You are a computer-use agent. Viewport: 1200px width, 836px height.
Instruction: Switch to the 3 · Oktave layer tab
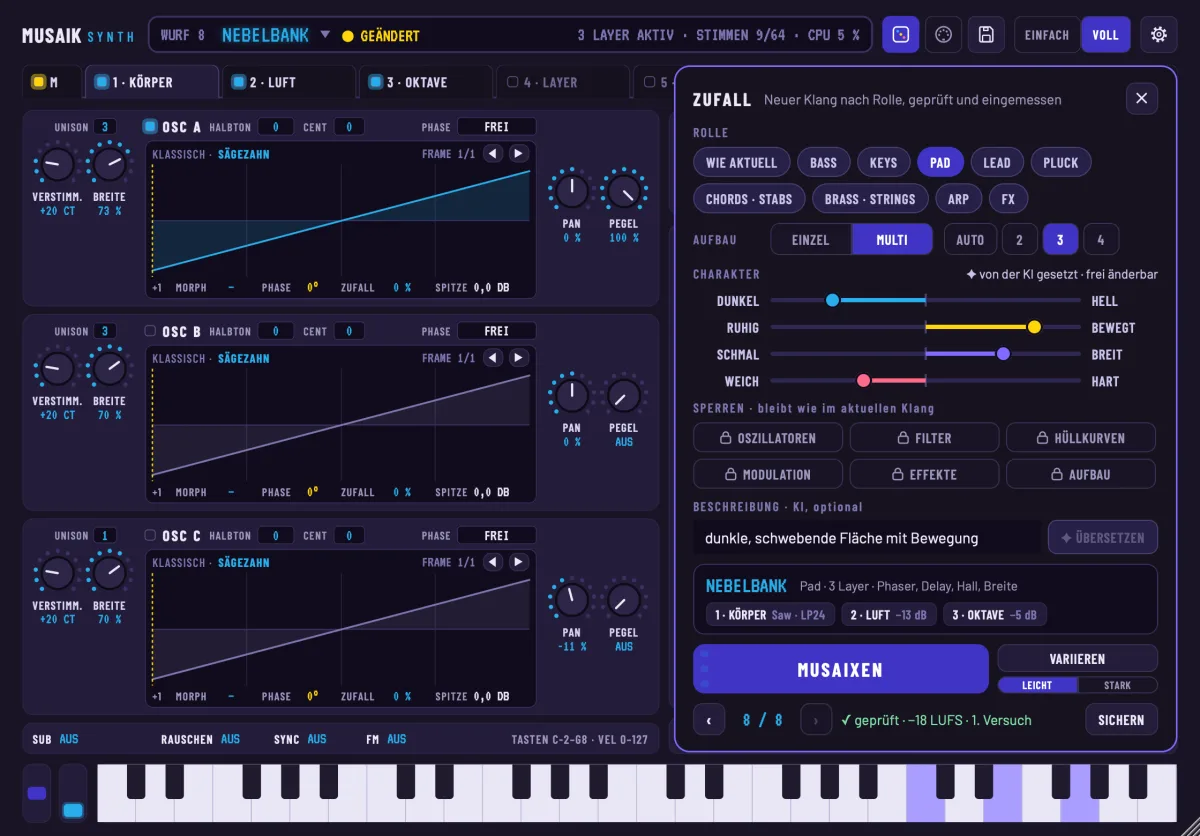[x=424, y=82]
